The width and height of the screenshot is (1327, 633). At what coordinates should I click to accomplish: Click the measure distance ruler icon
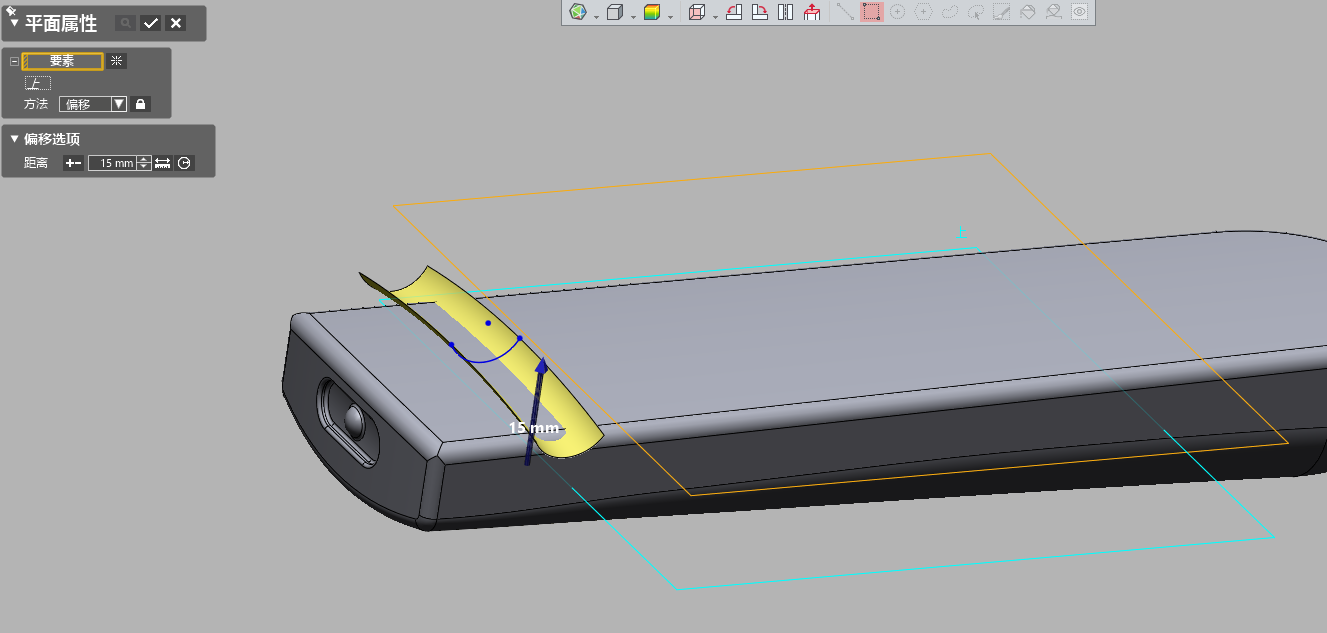(163, 163)
